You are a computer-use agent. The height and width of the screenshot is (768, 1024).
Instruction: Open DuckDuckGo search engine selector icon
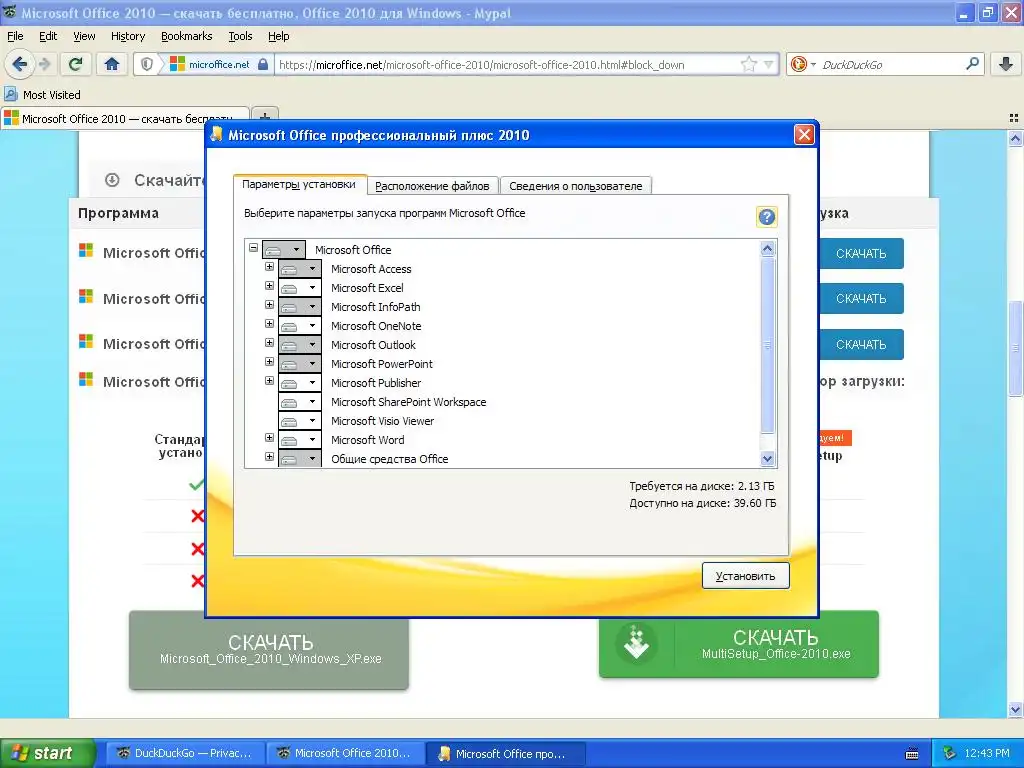[x=803, y=64]
